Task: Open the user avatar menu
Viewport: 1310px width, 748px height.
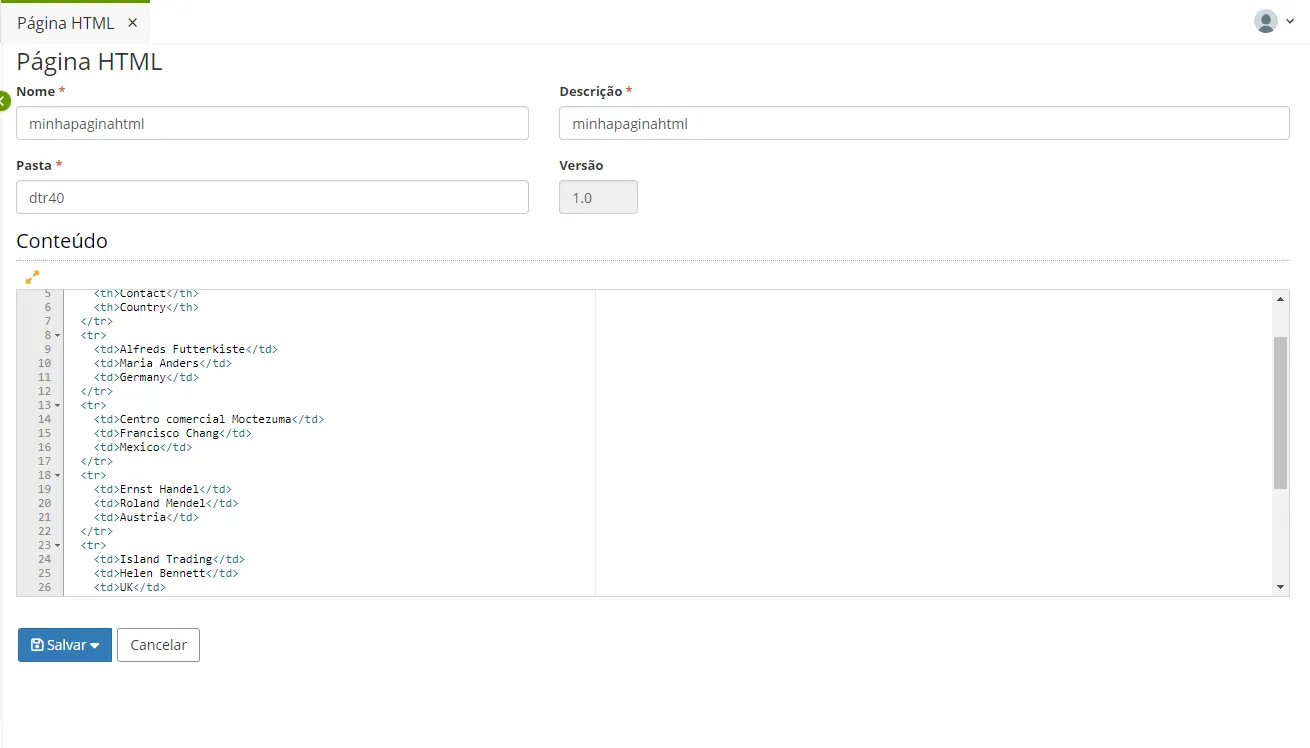Action: pos(1274,22)
